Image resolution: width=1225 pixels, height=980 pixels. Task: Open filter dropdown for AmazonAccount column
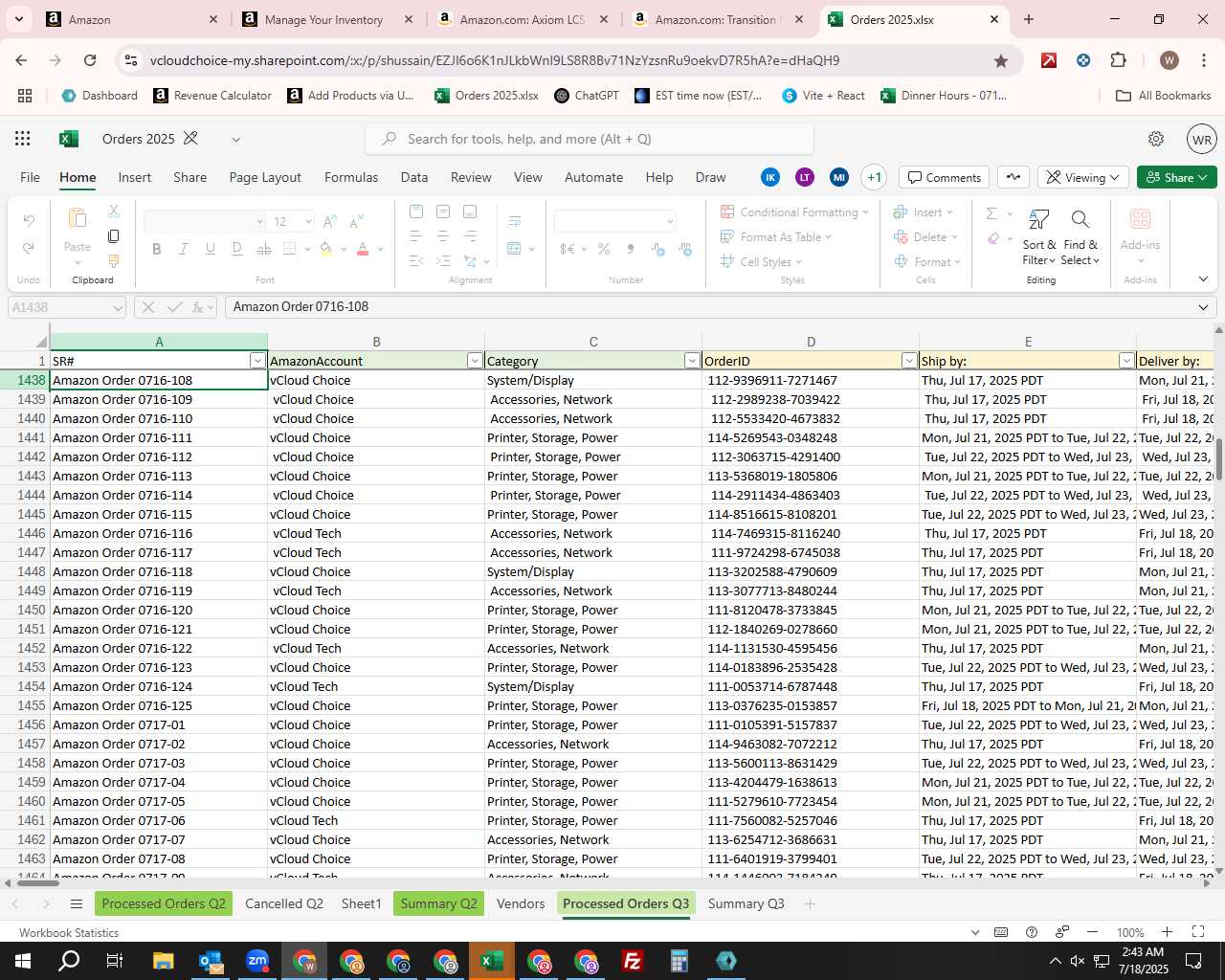pos(475,361)
